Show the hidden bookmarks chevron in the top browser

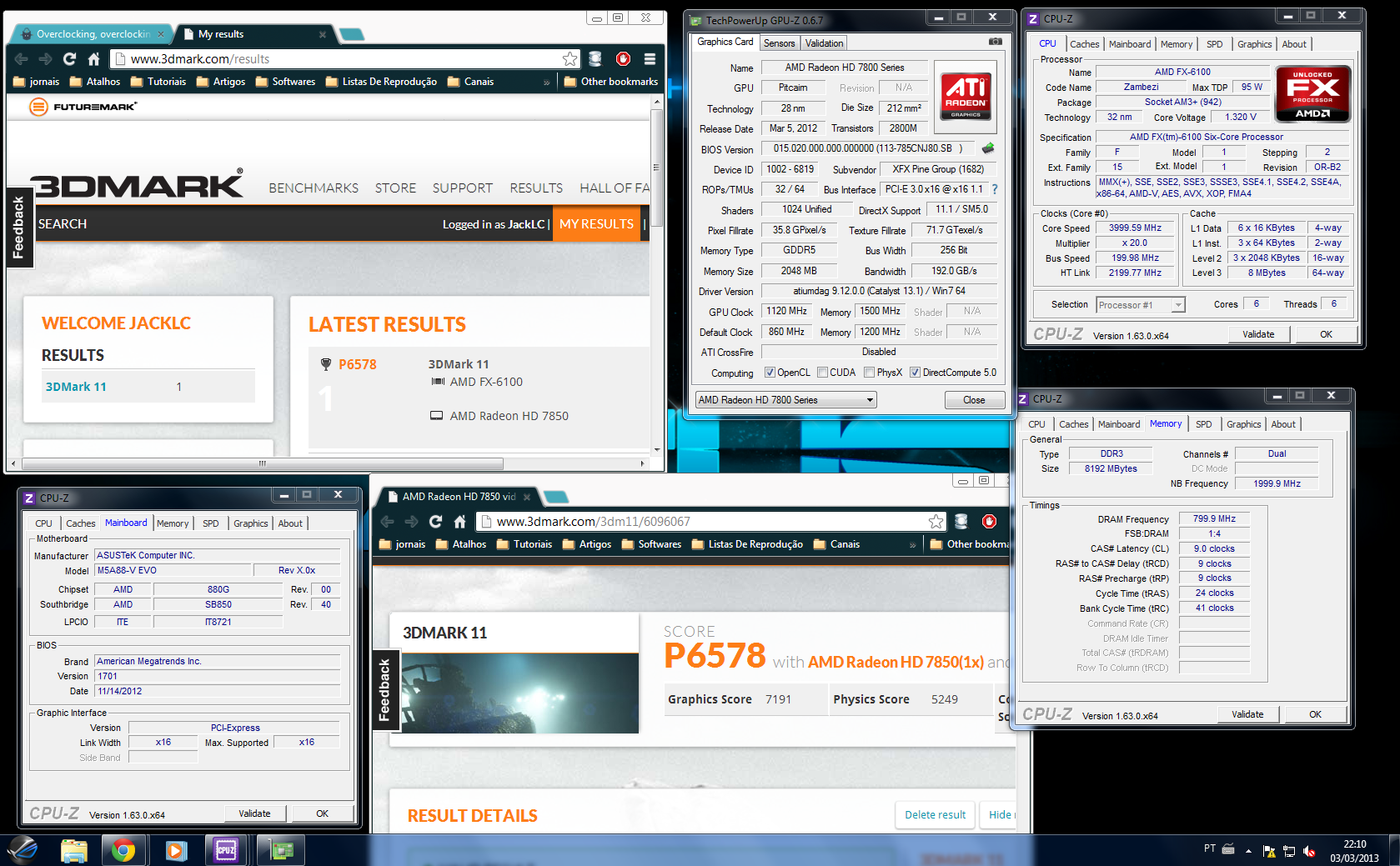[546, 83]
